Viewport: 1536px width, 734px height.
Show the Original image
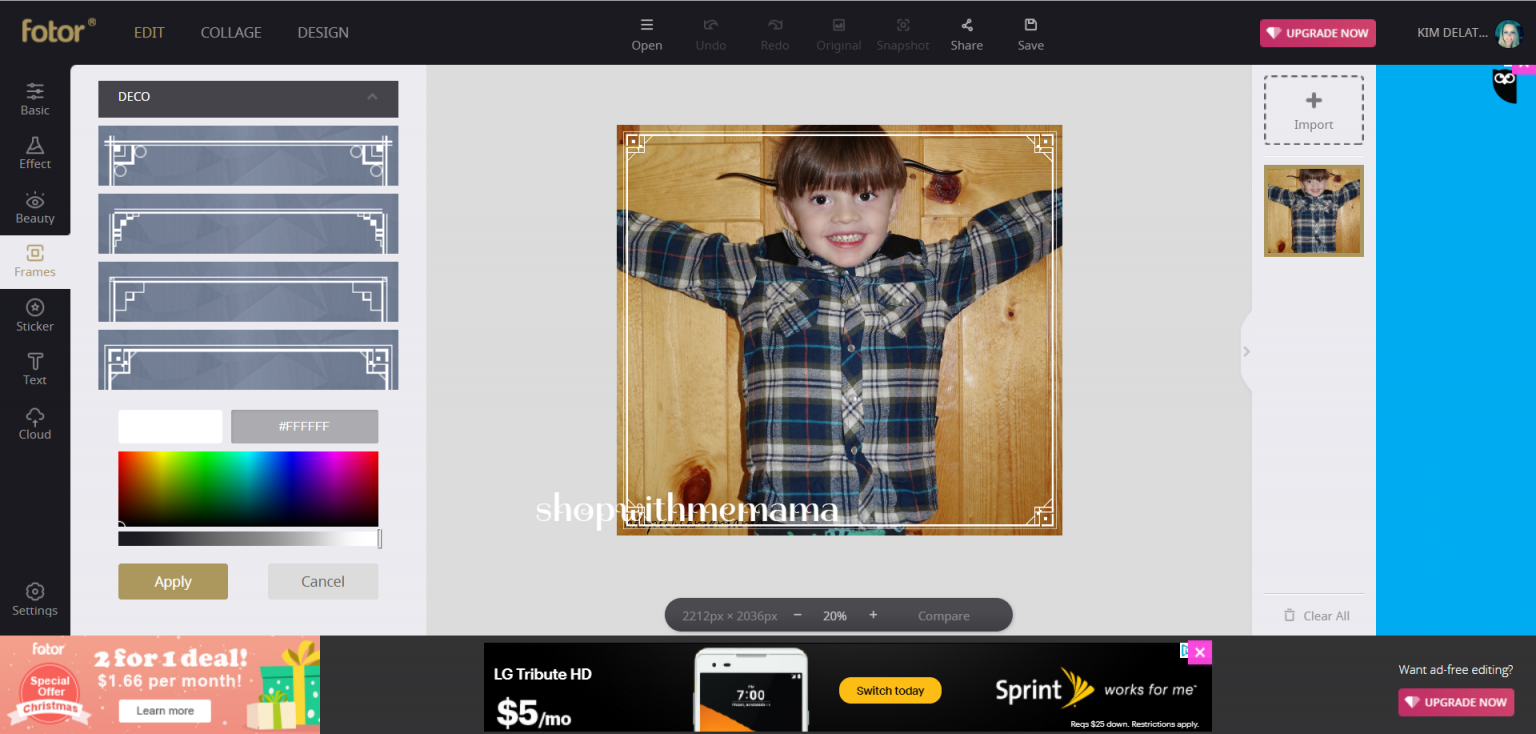(839, 34)
